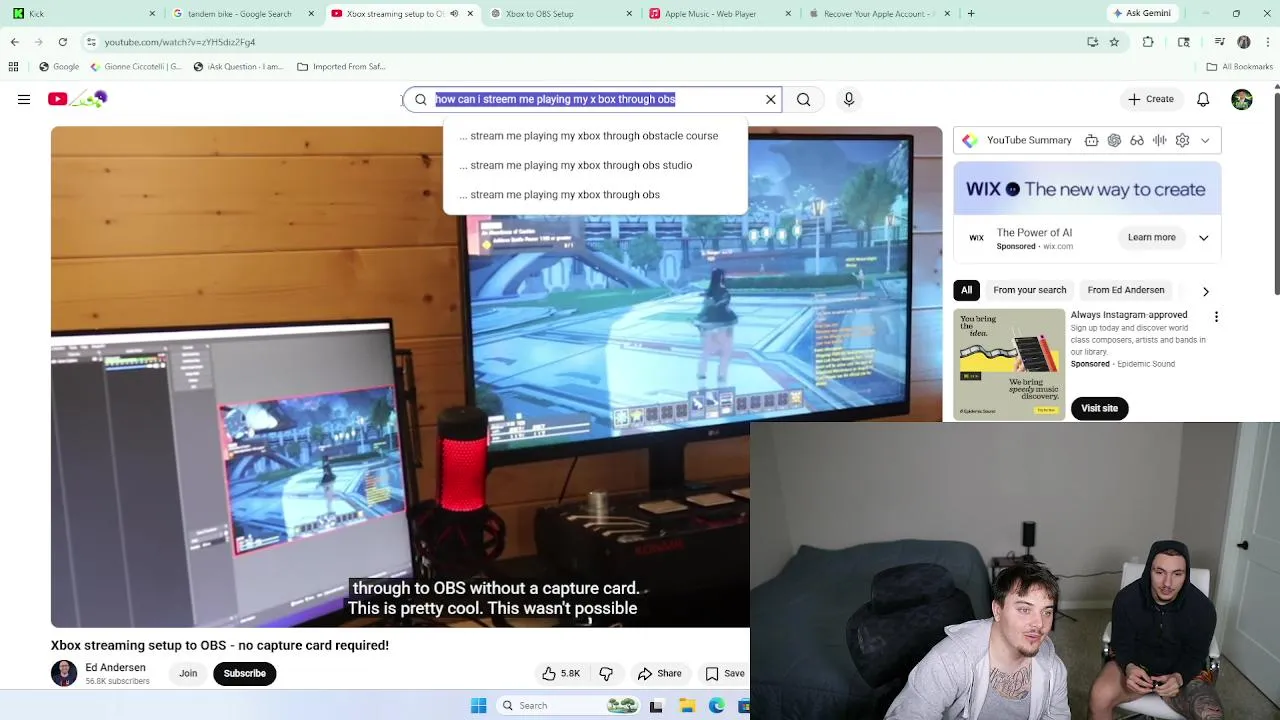Viewport: 1280px width, 720px height.
Task: Select the All filter chip
Action: tap(966, 290)
